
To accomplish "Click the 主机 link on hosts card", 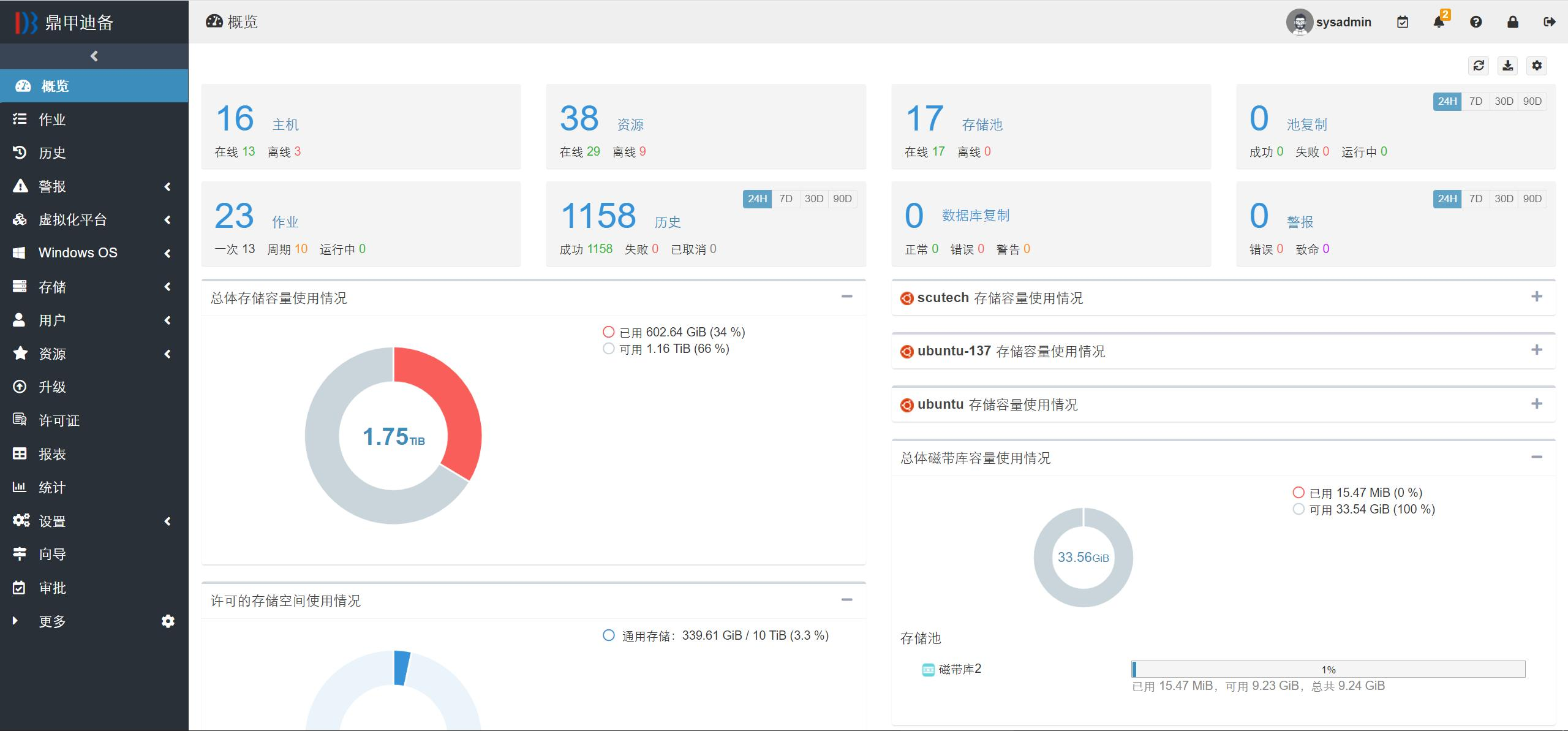I will tap(285, 125).
